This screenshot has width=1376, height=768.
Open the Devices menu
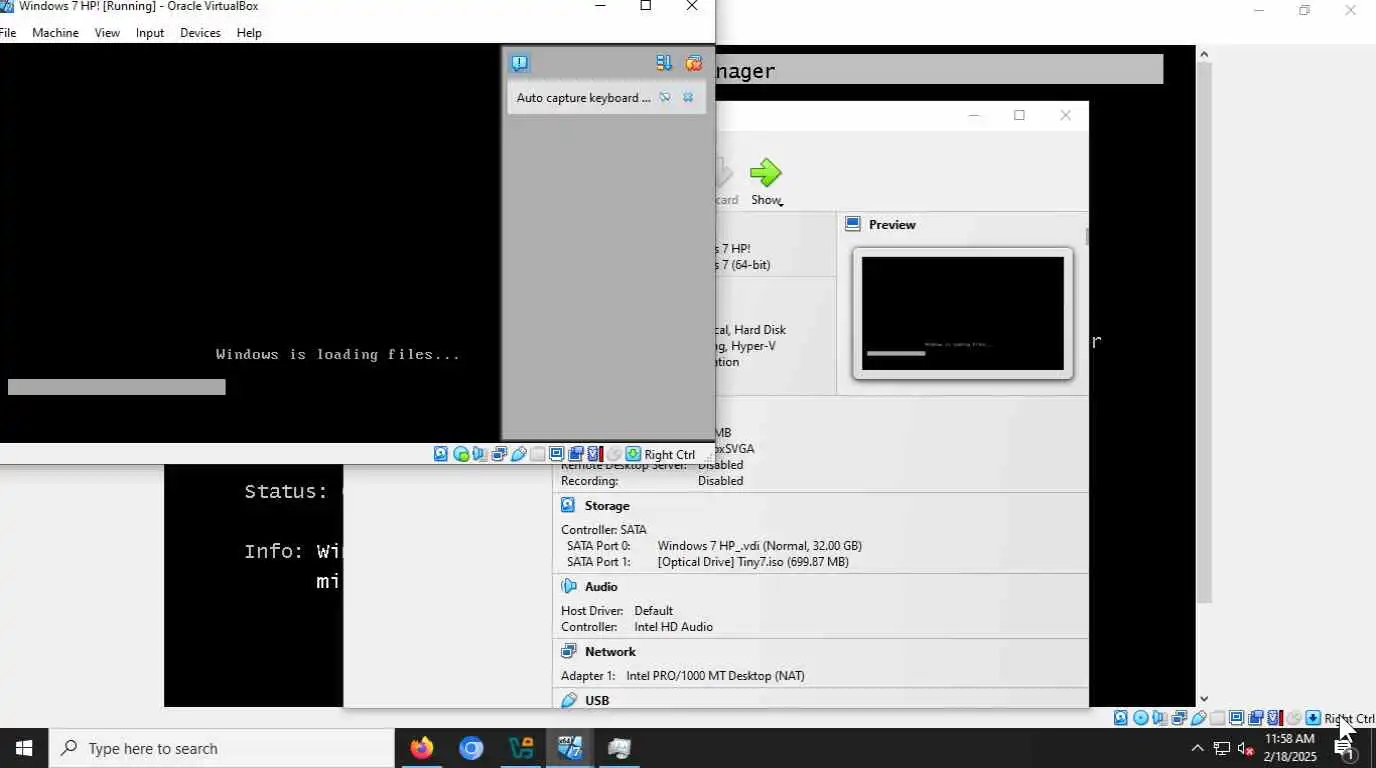(x=200, y=33)
